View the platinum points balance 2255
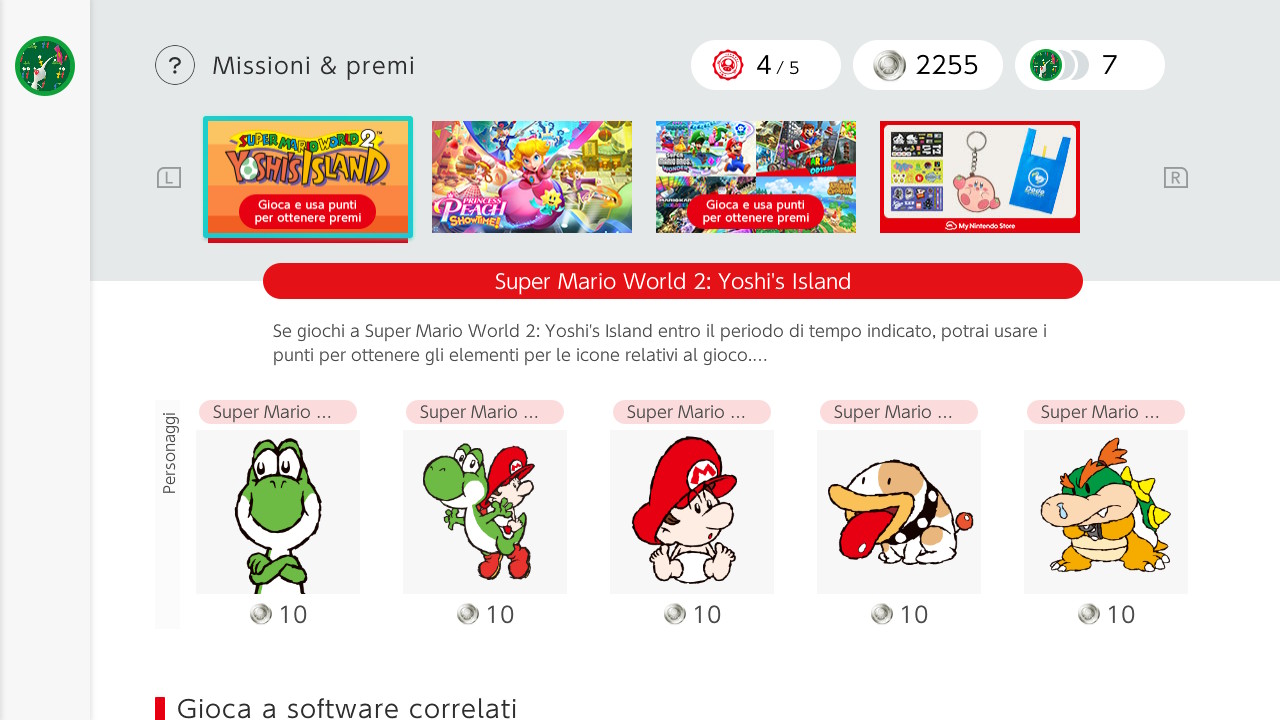The width and height of the screenshot is (1280, 720). click(x=928, y=65)
